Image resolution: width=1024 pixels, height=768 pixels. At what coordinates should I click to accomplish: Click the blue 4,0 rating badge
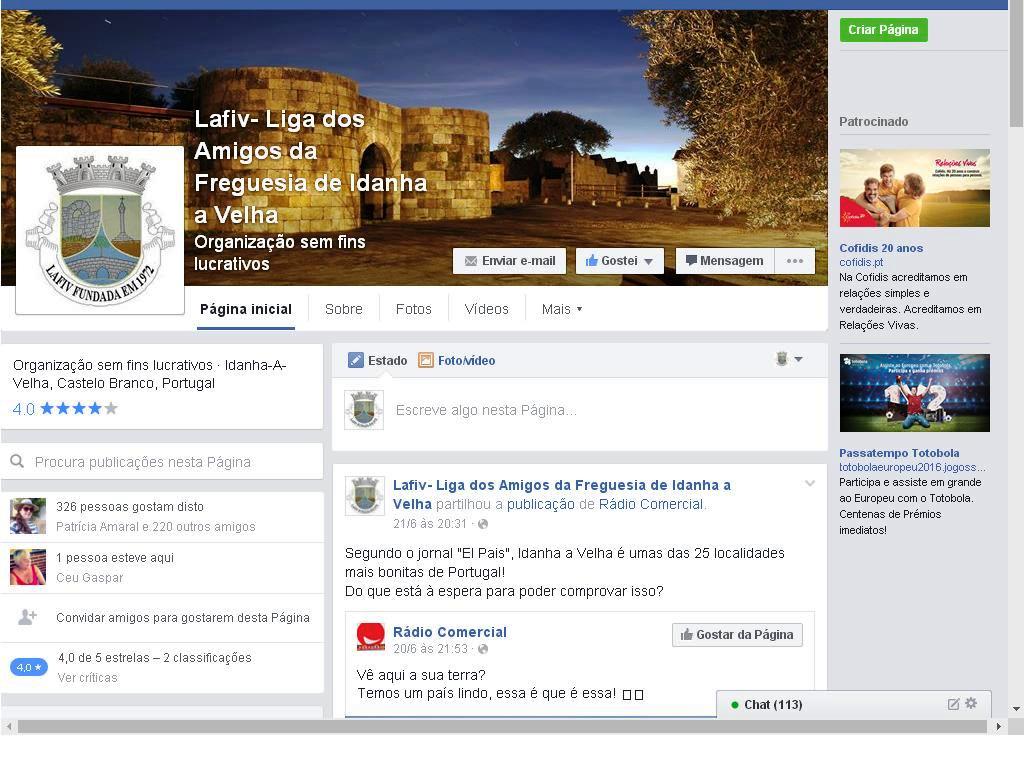(x=29, y=667)
